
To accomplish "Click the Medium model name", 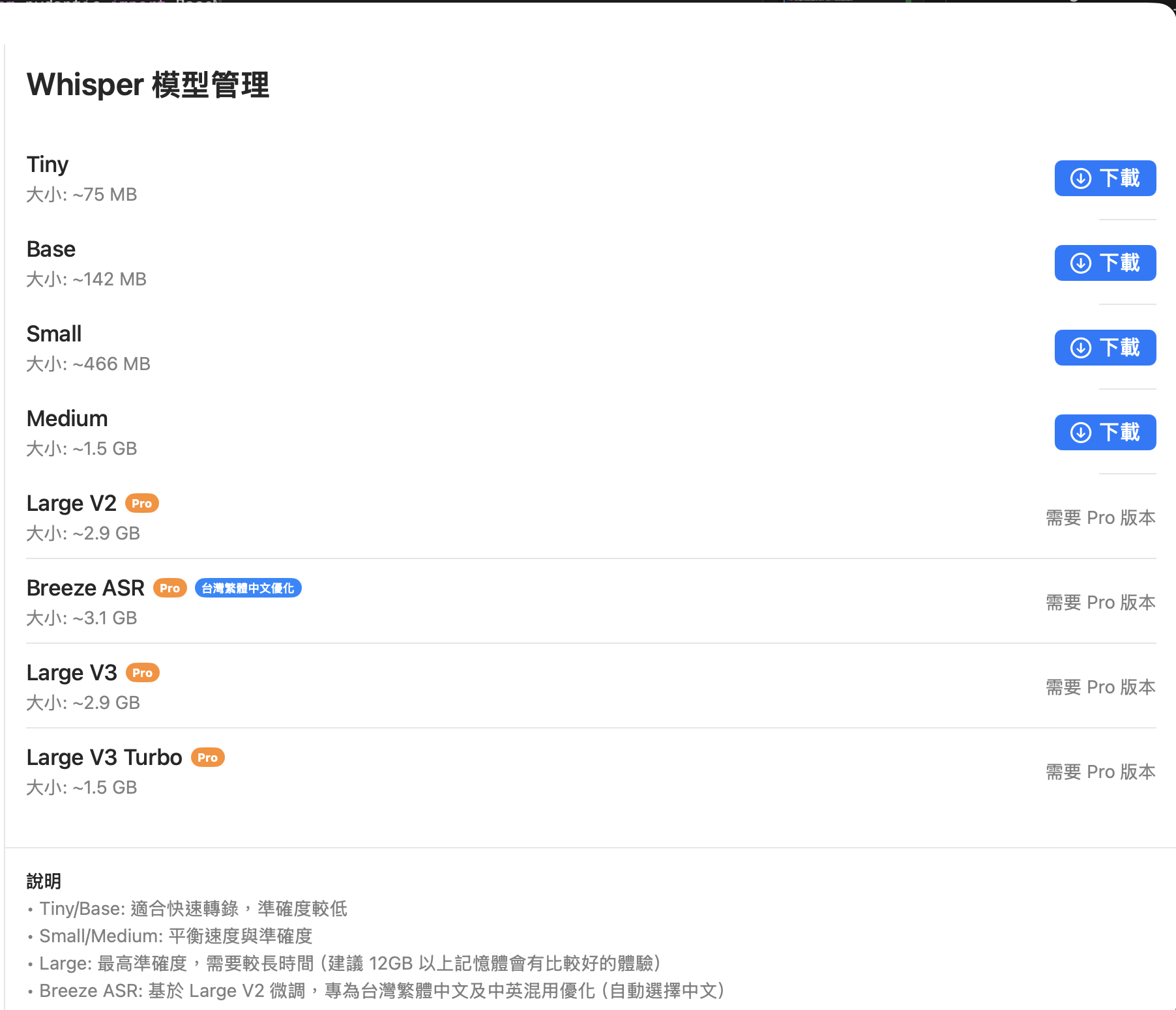I will (x=67, y=418).
